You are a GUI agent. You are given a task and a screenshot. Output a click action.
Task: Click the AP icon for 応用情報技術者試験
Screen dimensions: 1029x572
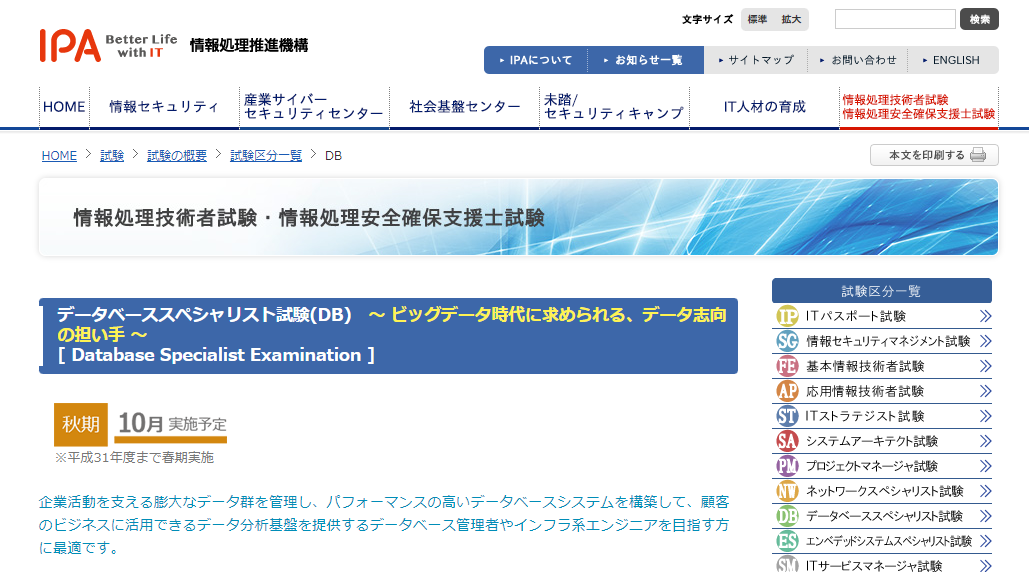[x=787, y=391]
